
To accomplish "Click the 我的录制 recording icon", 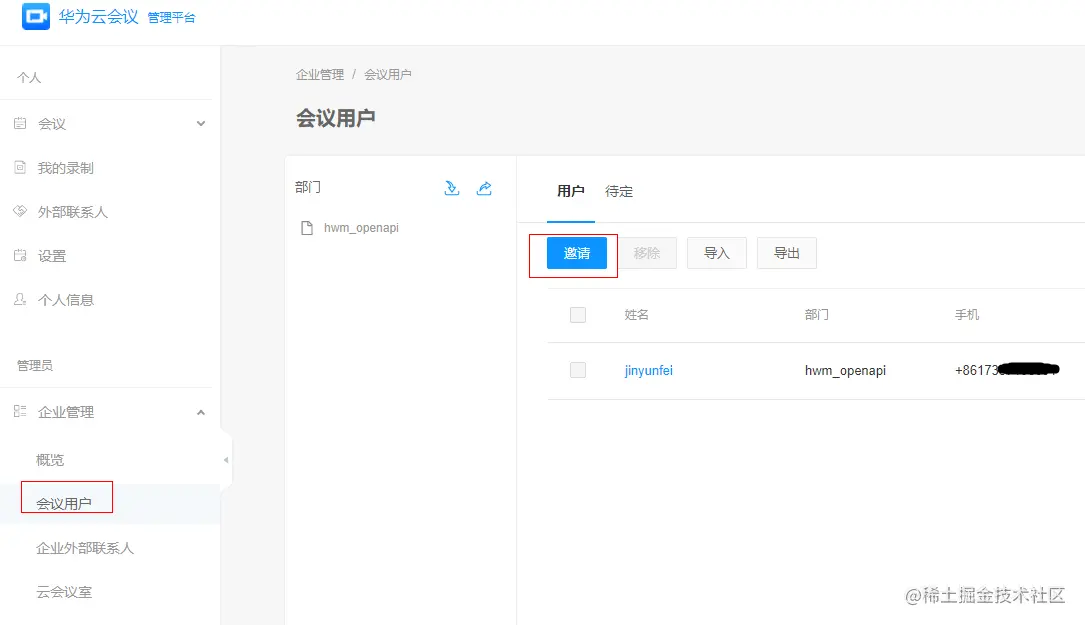I will 20,167.
